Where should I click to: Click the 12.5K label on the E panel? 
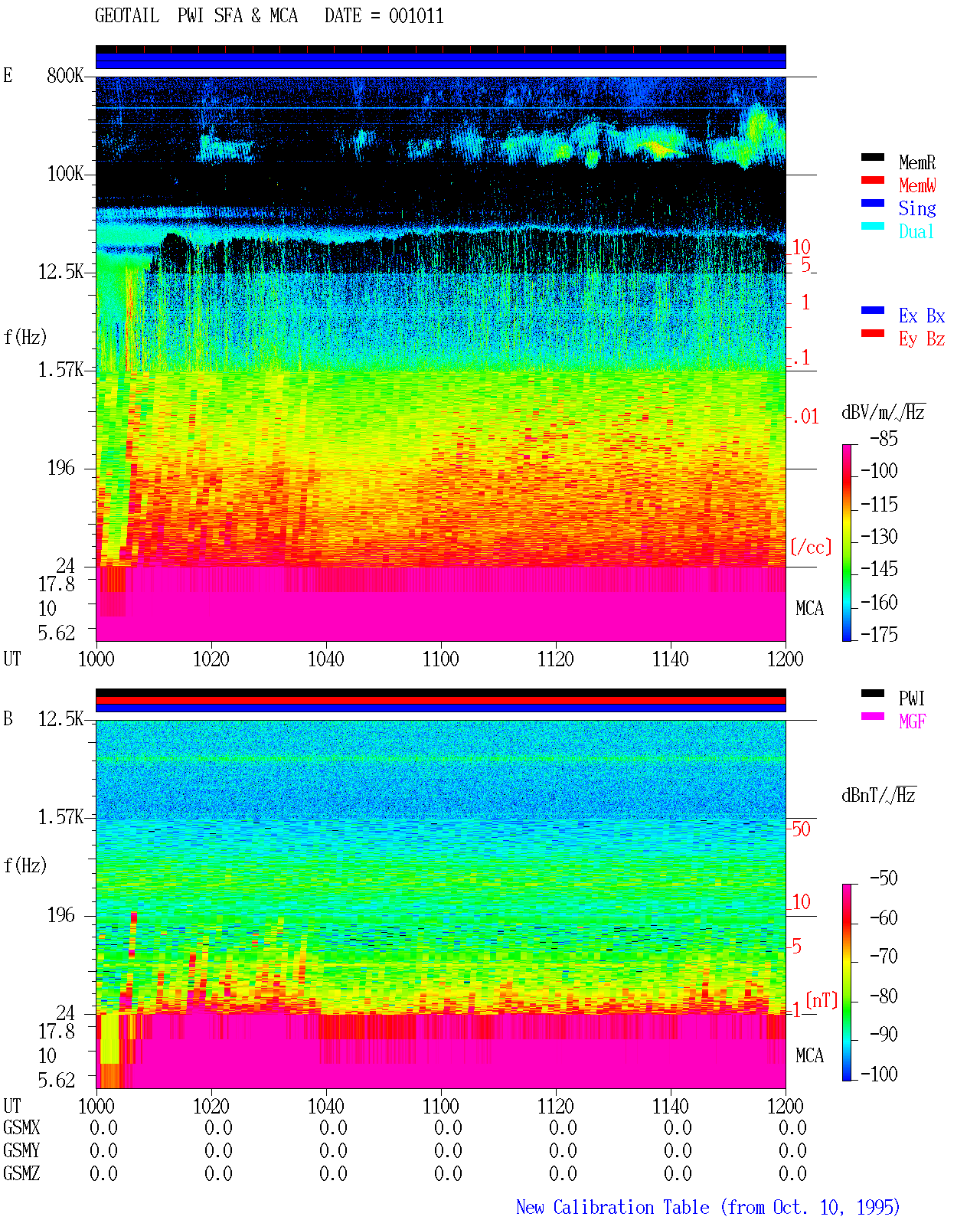[60, 271]
